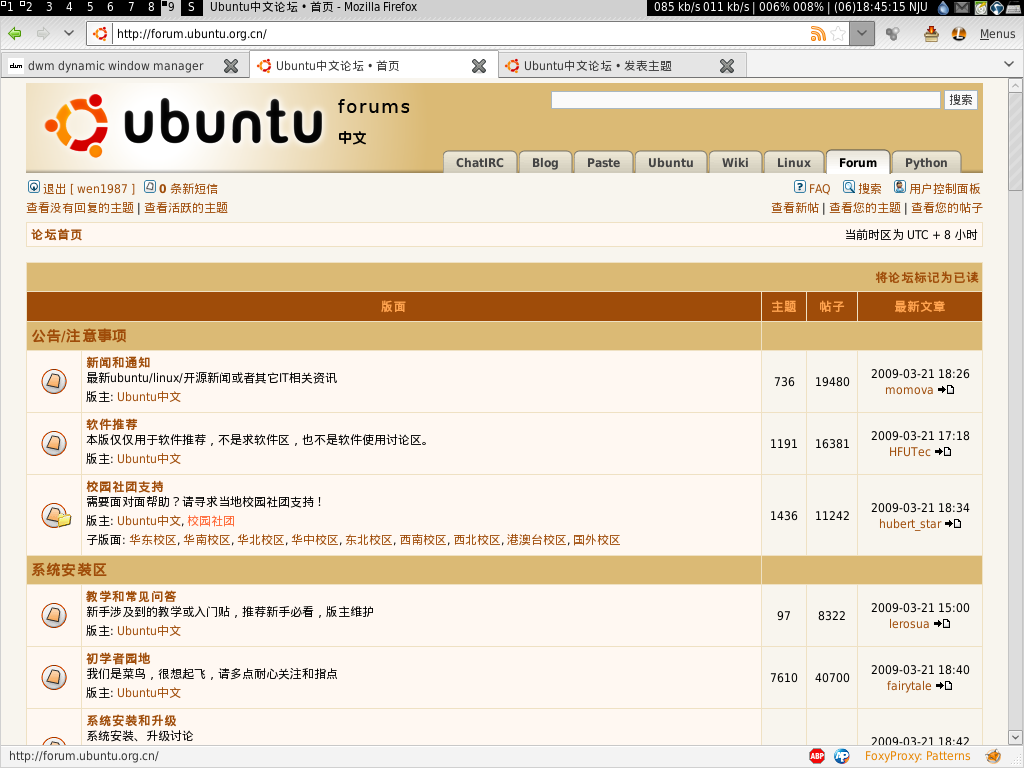Image resolution: width=1024 pixels, height=768 pixels.
Task: Open the list-all-tabs dropdown arrow
Action: 1009,65
